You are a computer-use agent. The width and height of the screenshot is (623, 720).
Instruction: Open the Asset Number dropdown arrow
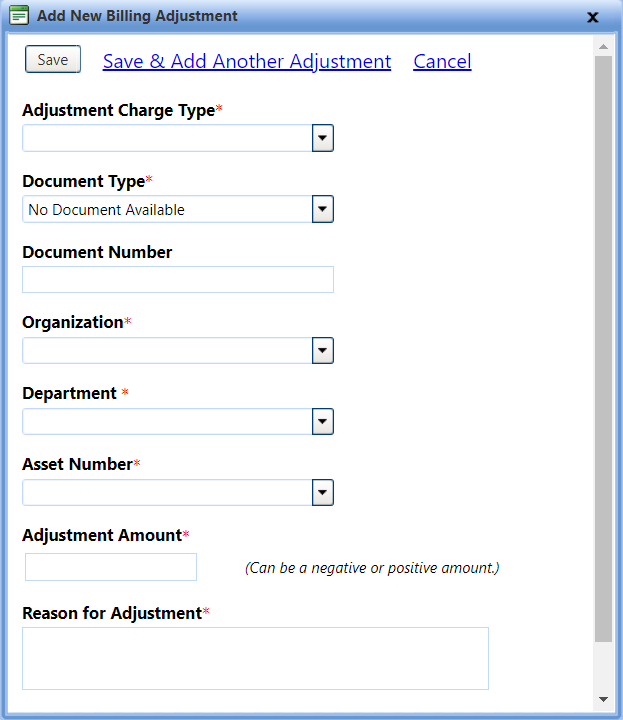pyautogui.click(x=323, y=492)
